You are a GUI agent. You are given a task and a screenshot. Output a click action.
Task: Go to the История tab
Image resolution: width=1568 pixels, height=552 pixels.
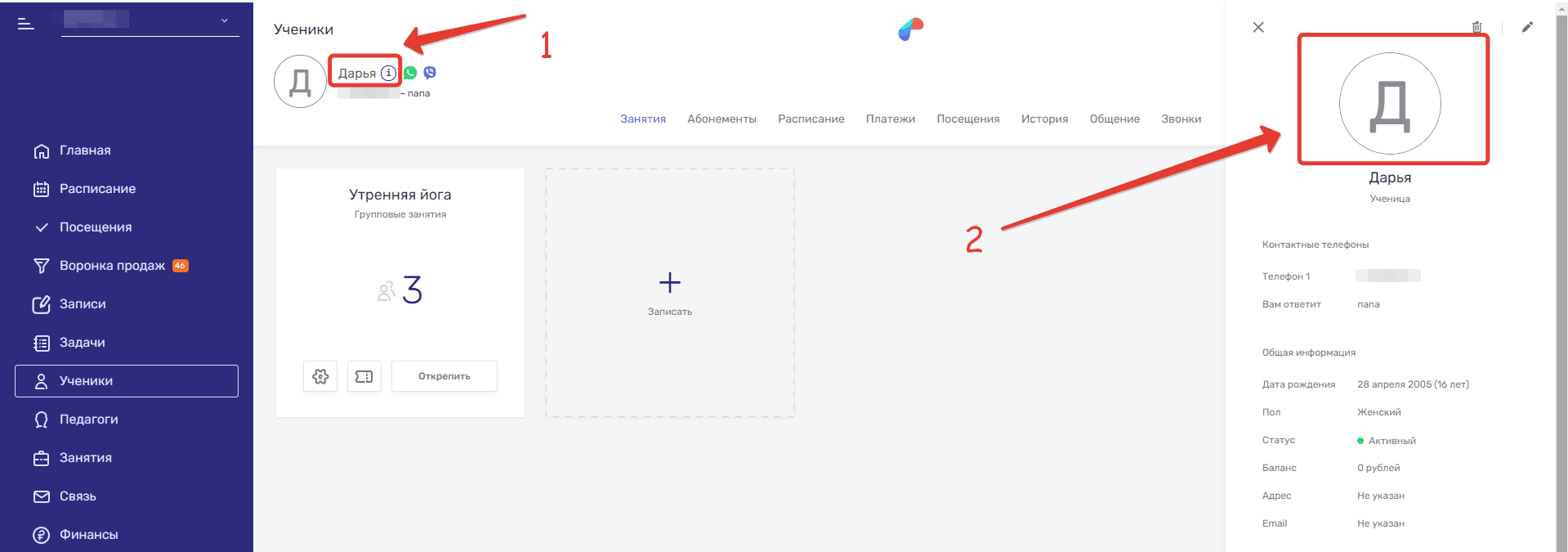1044,119
